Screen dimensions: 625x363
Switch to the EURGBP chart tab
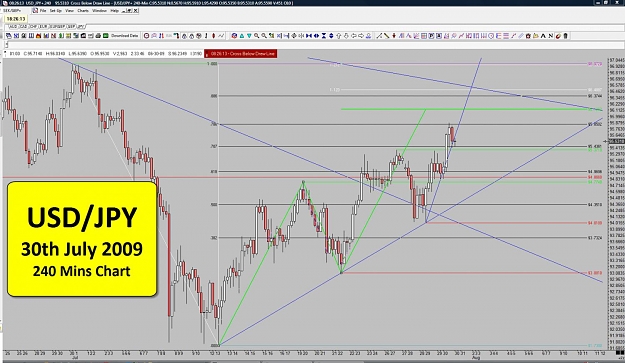(x=57, y=27)
